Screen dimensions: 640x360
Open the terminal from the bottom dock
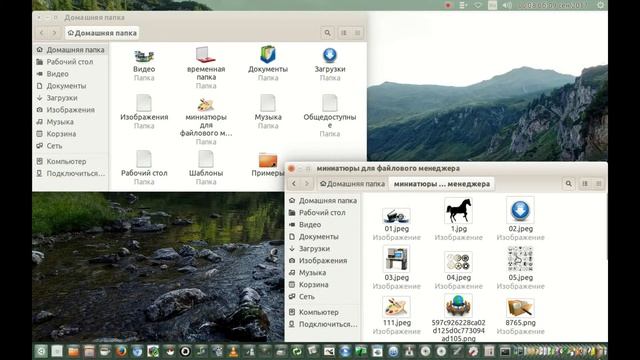pyautogui.click(x=505, y=351)
